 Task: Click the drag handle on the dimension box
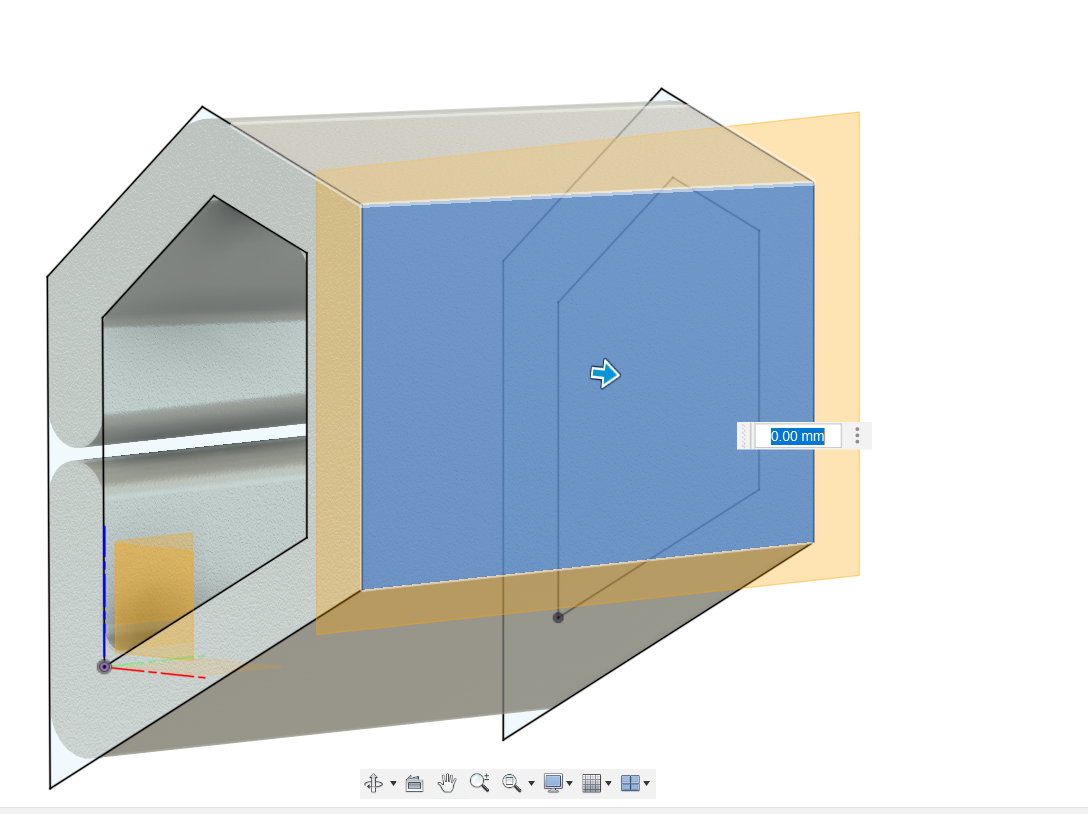pyautogui.click(x=746, y=435)
